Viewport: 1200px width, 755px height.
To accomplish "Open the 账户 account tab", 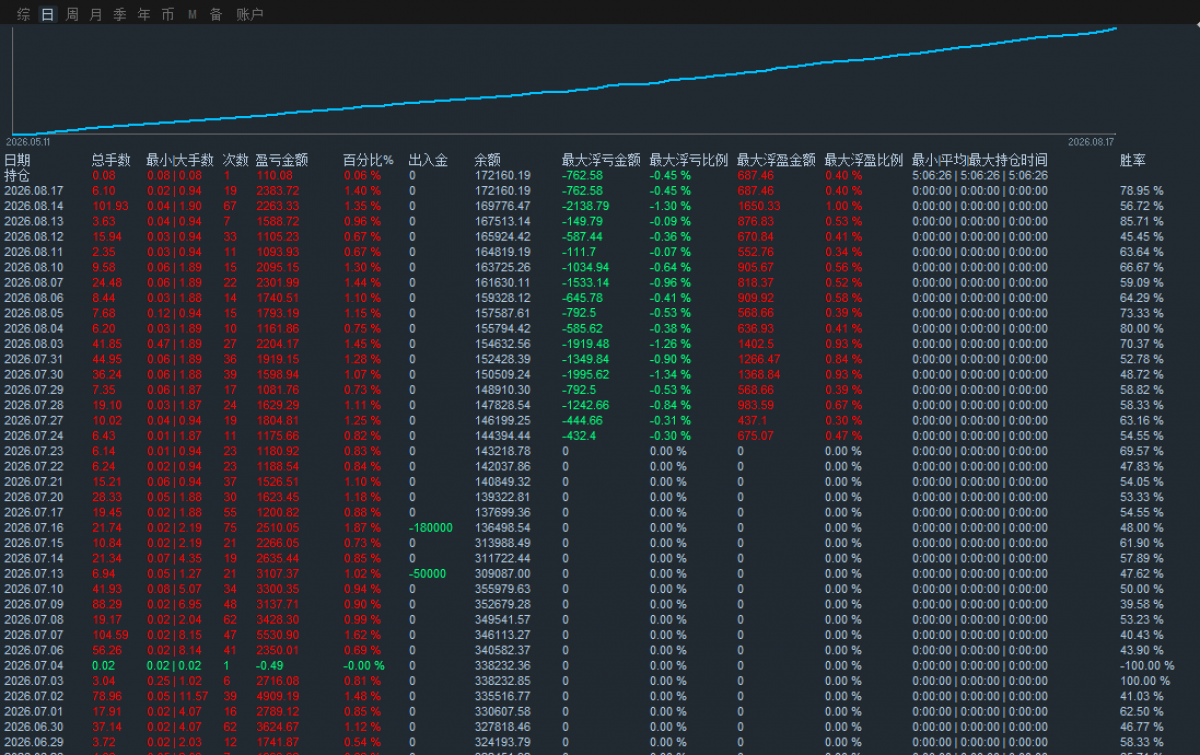I will tap(250, 14).
